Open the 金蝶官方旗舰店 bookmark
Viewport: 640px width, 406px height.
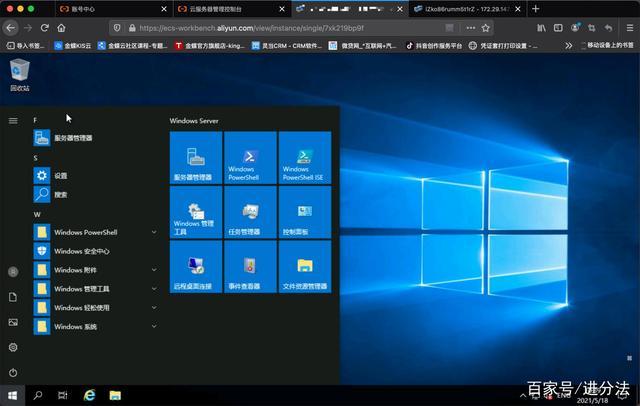point(209,46)
